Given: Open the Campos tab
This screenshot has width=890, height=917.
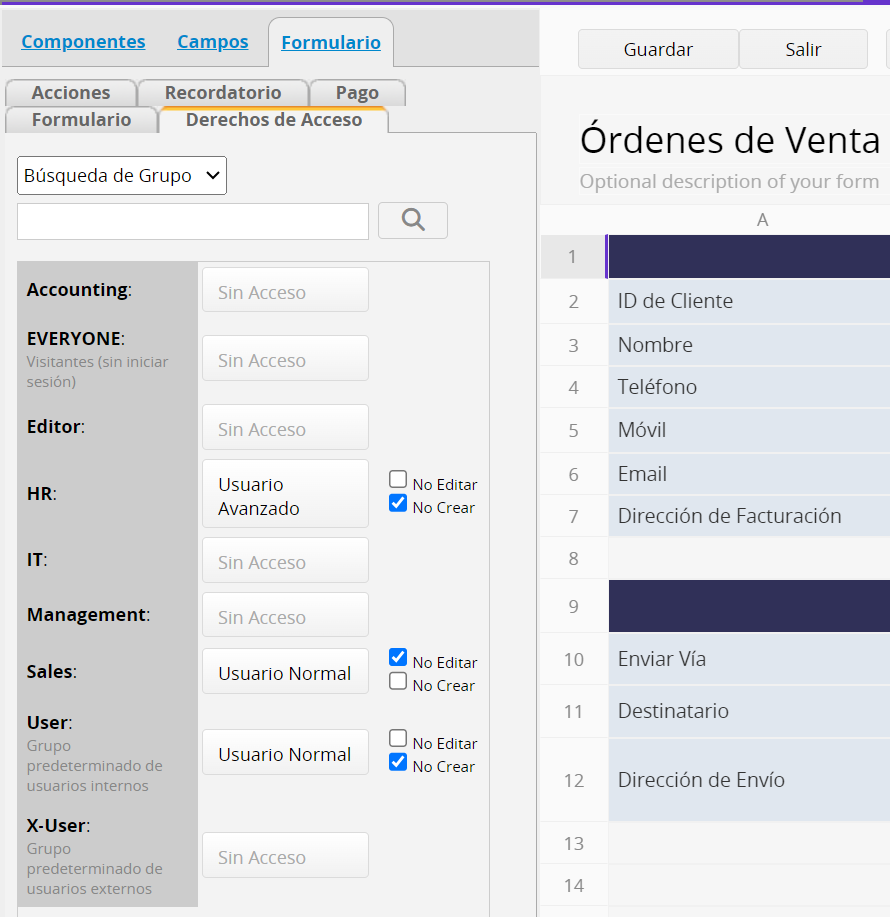Looking at the screenshot, I should point(213,42).
